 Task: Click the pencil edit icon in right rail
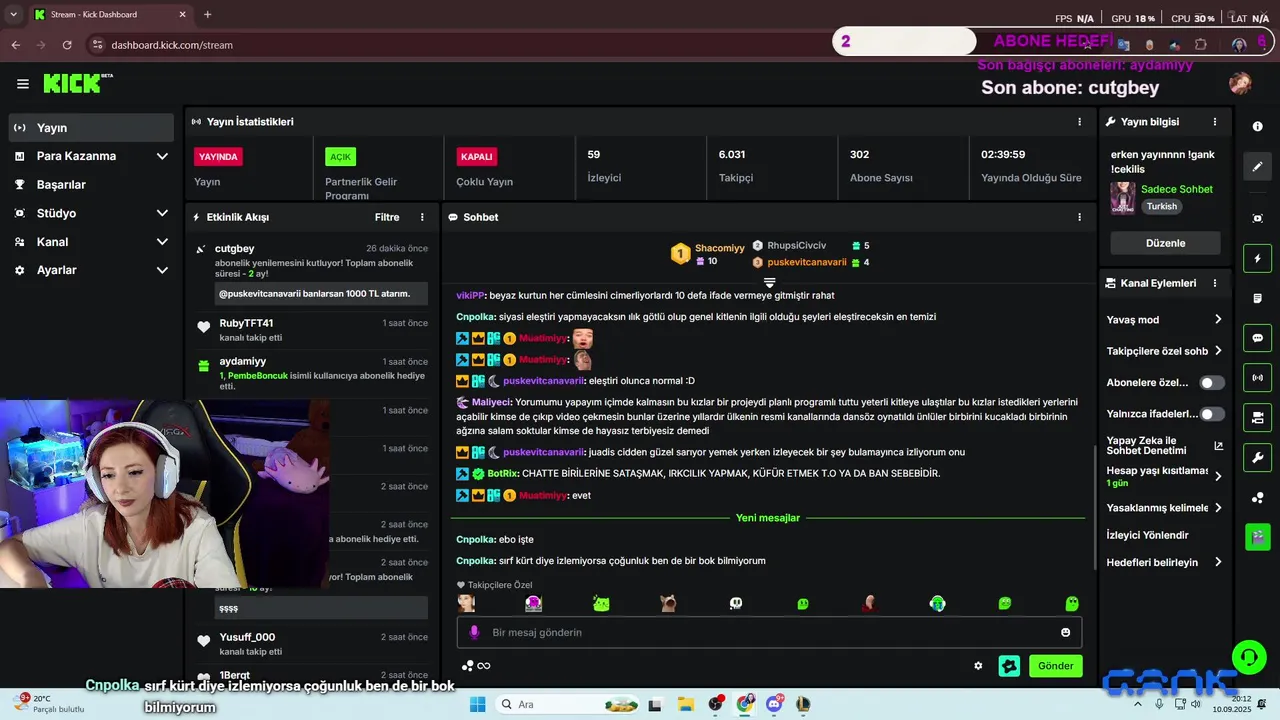[1257, 167]
